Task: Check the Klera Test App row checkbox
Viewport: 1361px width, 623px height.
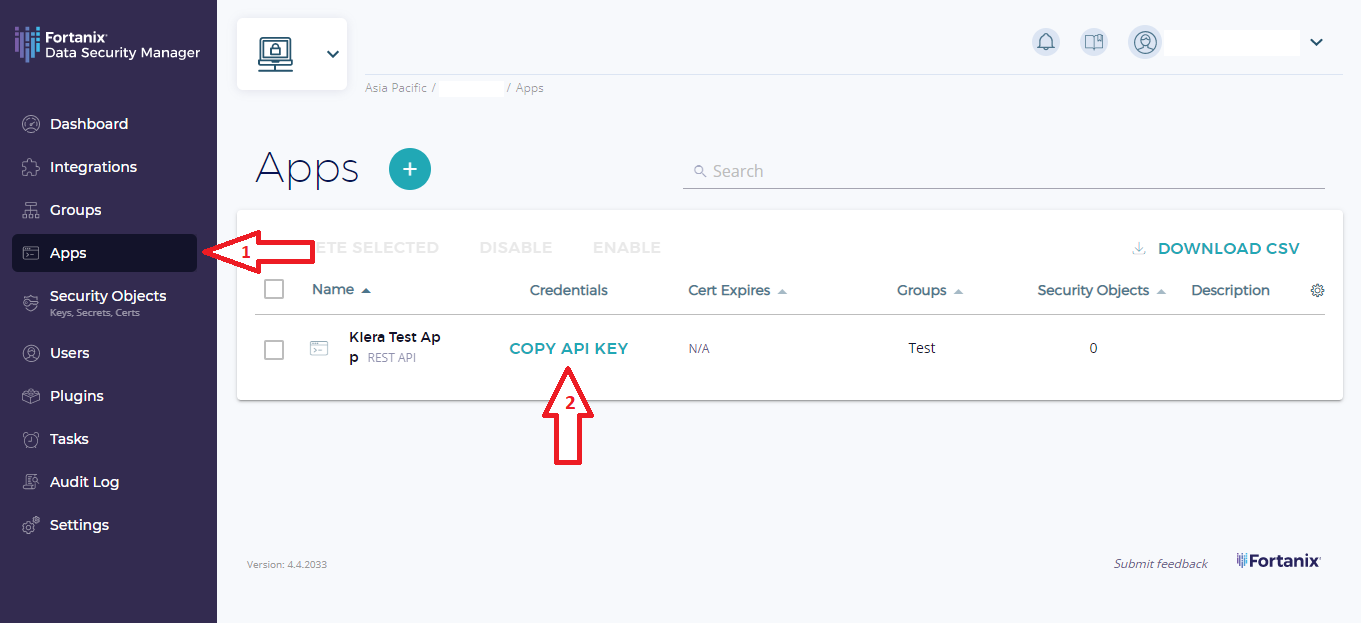Action: coord(274,349)
